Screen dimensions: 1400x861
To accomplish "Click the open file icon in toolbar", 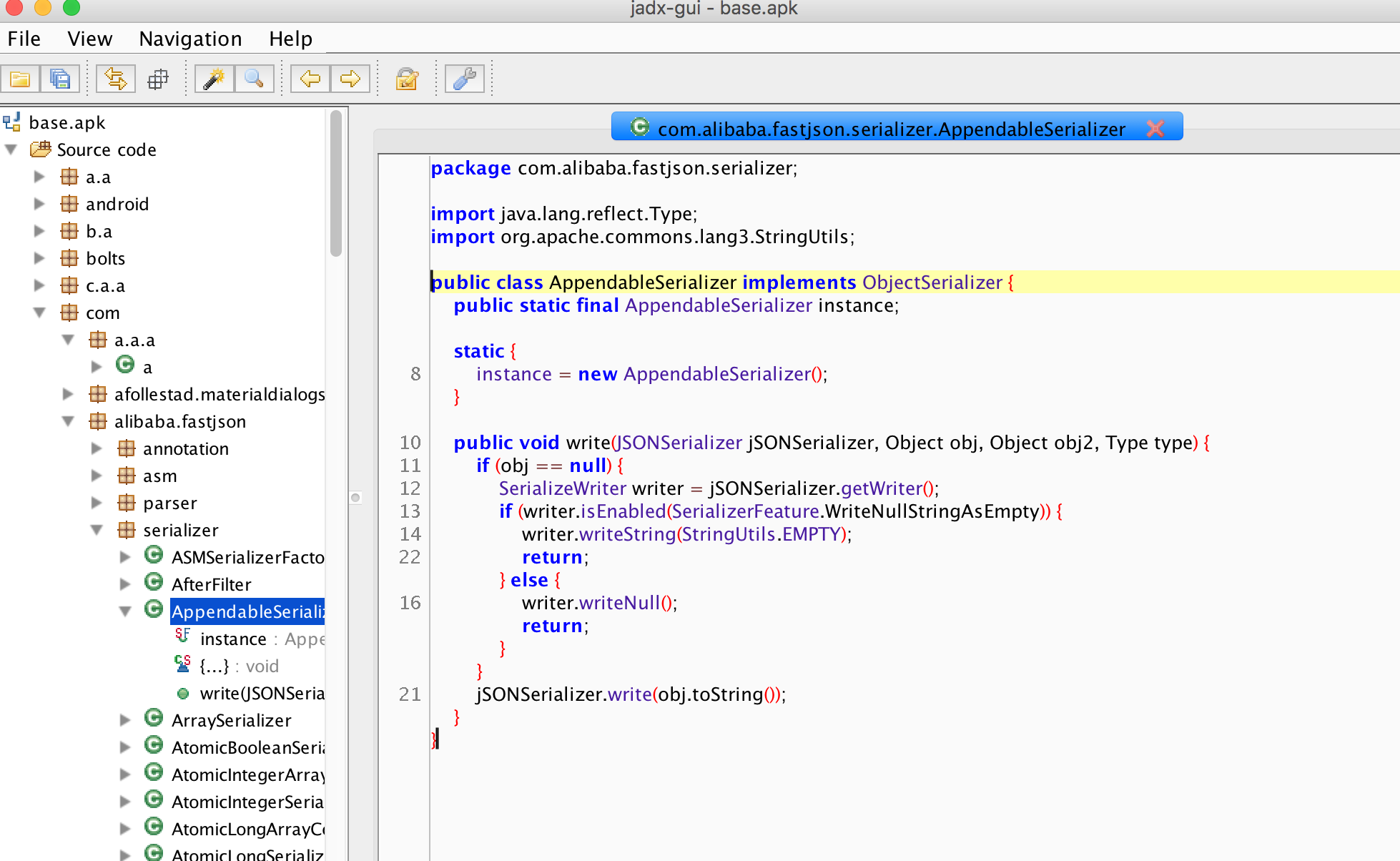I will [22, 79].
